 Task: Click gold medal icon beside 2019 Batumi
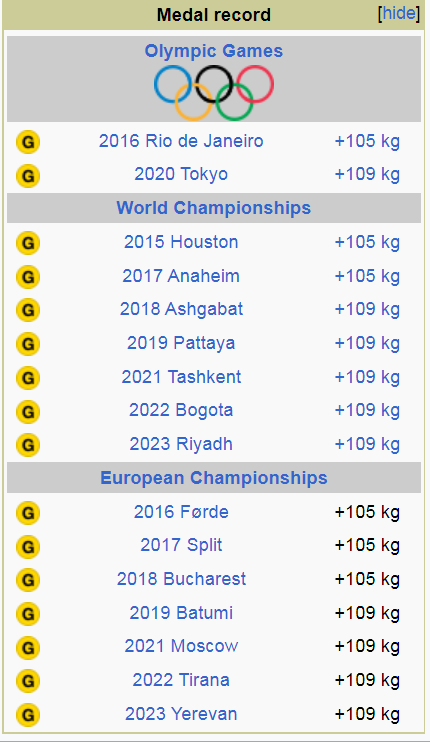28,614
